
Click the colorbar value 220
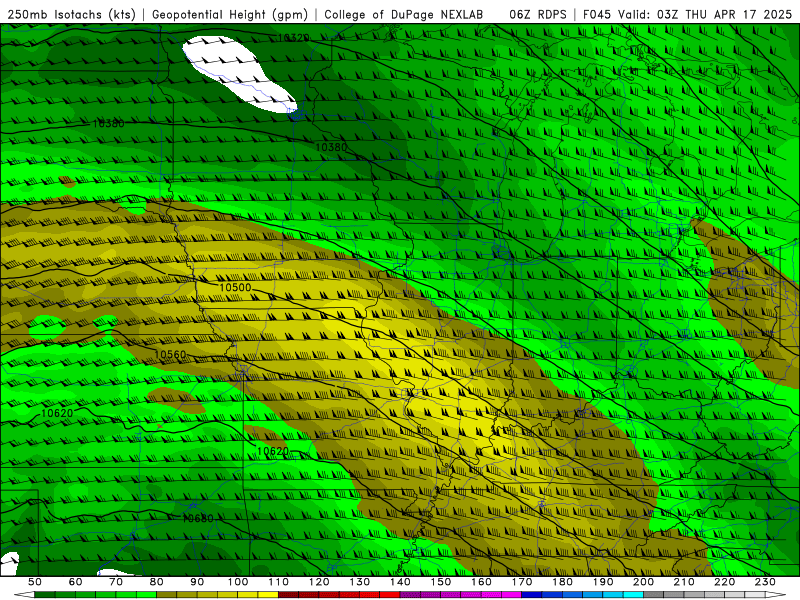(724, 582)
